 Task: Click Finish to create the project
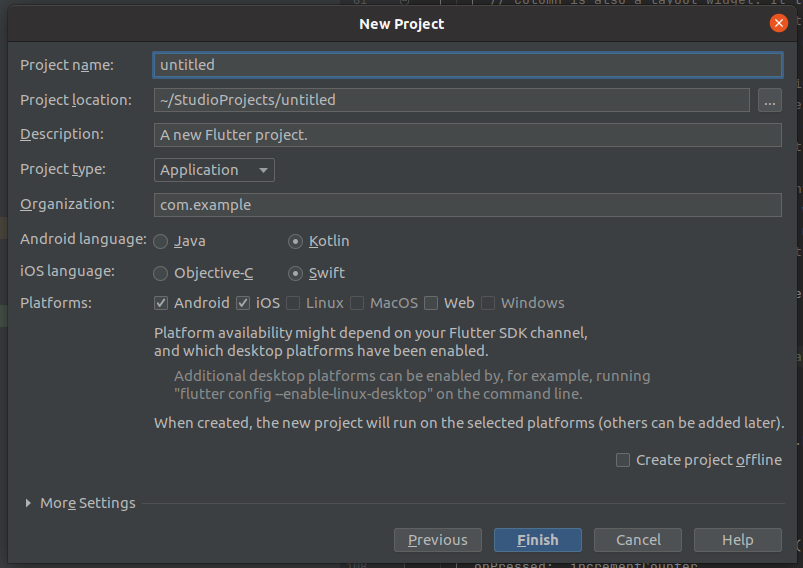[538, 540]
